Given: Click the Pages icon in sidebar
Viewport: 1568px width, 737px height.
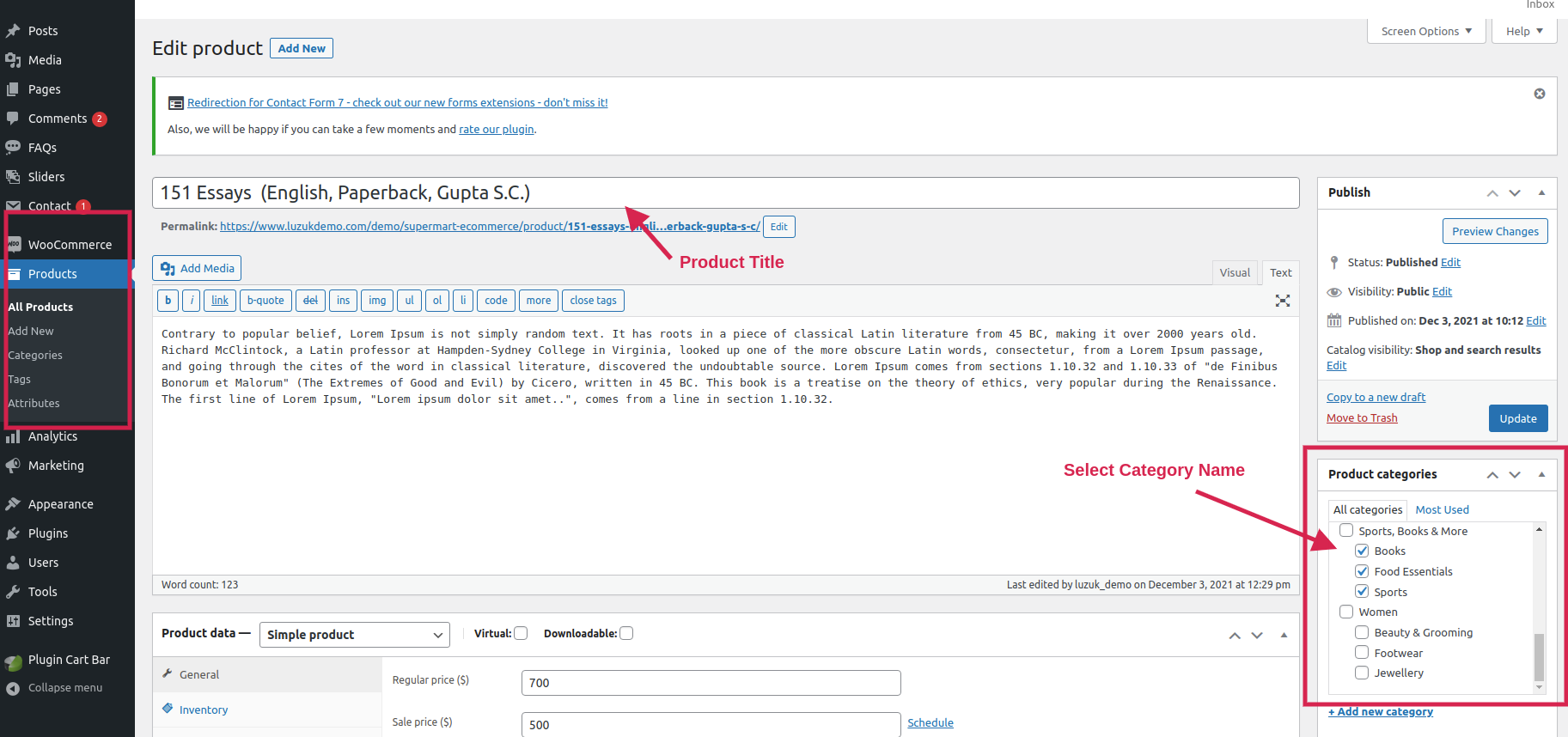Looking at the screenshot, I should click(x=13, y=89).
